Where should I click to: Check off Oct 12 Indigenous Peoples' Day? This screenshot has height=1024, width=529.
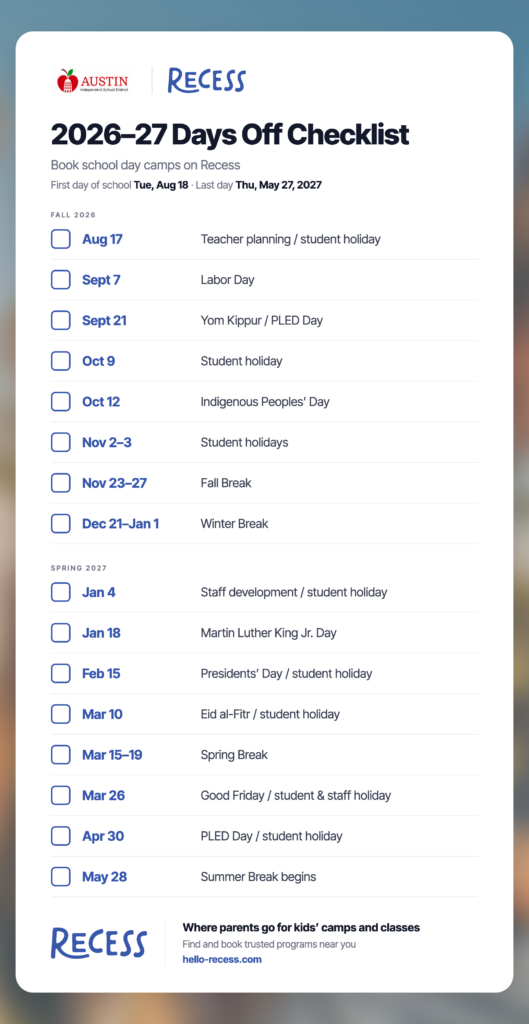[61, 402]
